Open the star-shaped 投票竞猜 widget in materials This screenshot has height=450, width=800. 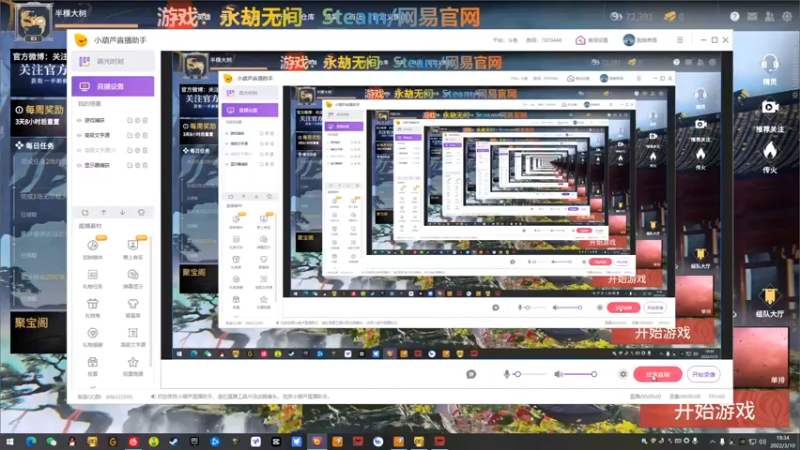[x=133, y=366]
